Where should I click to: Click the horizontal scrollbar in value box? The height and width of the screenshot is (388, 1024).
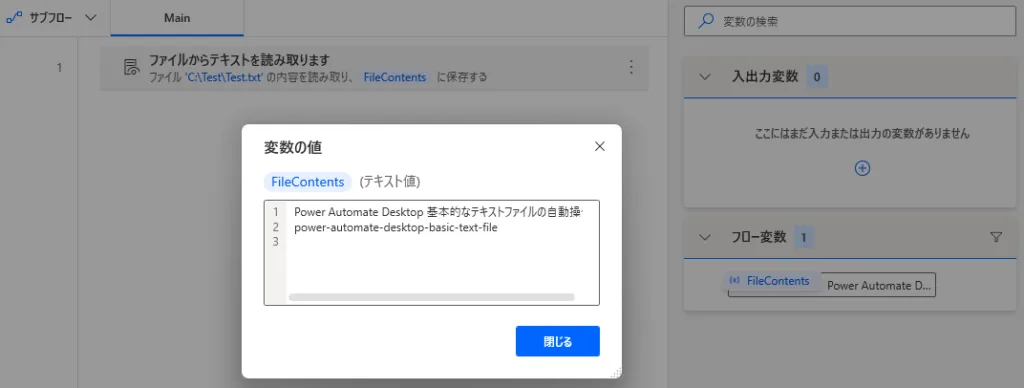click(431, 297)
